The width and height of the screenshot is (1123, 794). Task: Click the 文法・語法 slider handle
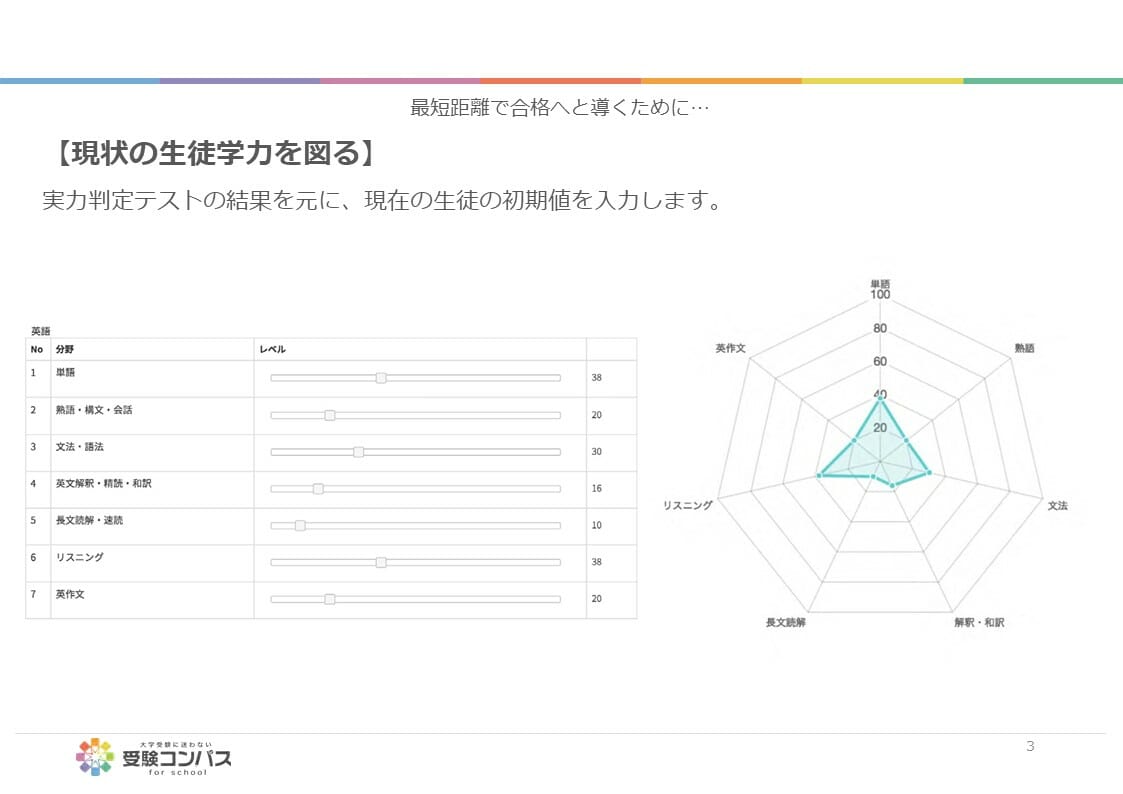coord(358,452)
